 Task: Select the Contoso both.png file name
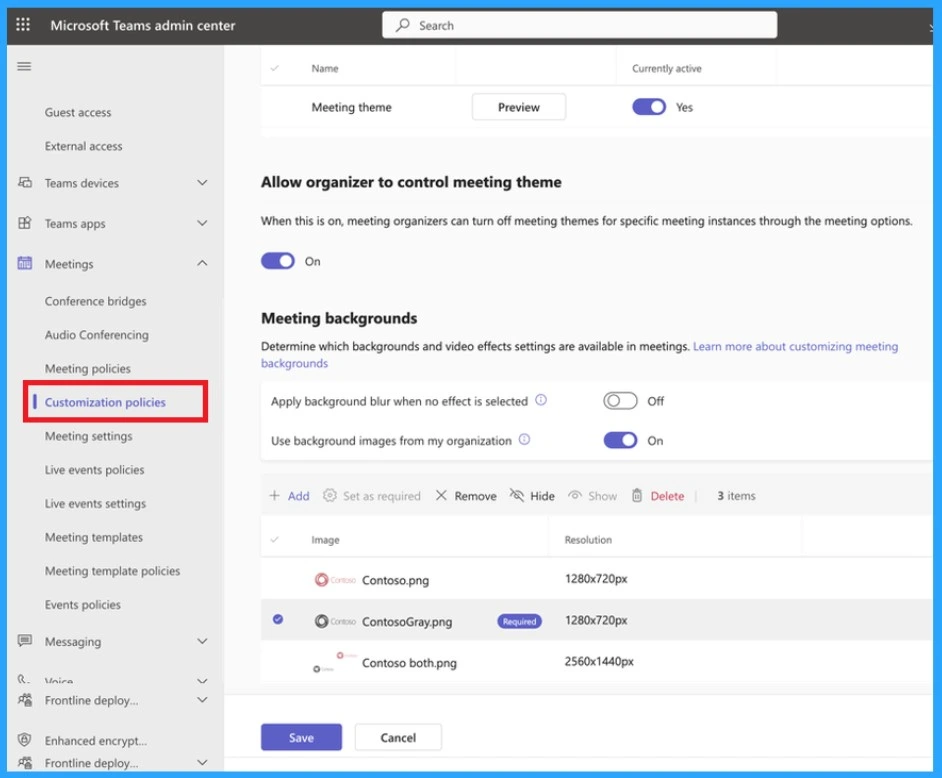(x=409, y=663)
